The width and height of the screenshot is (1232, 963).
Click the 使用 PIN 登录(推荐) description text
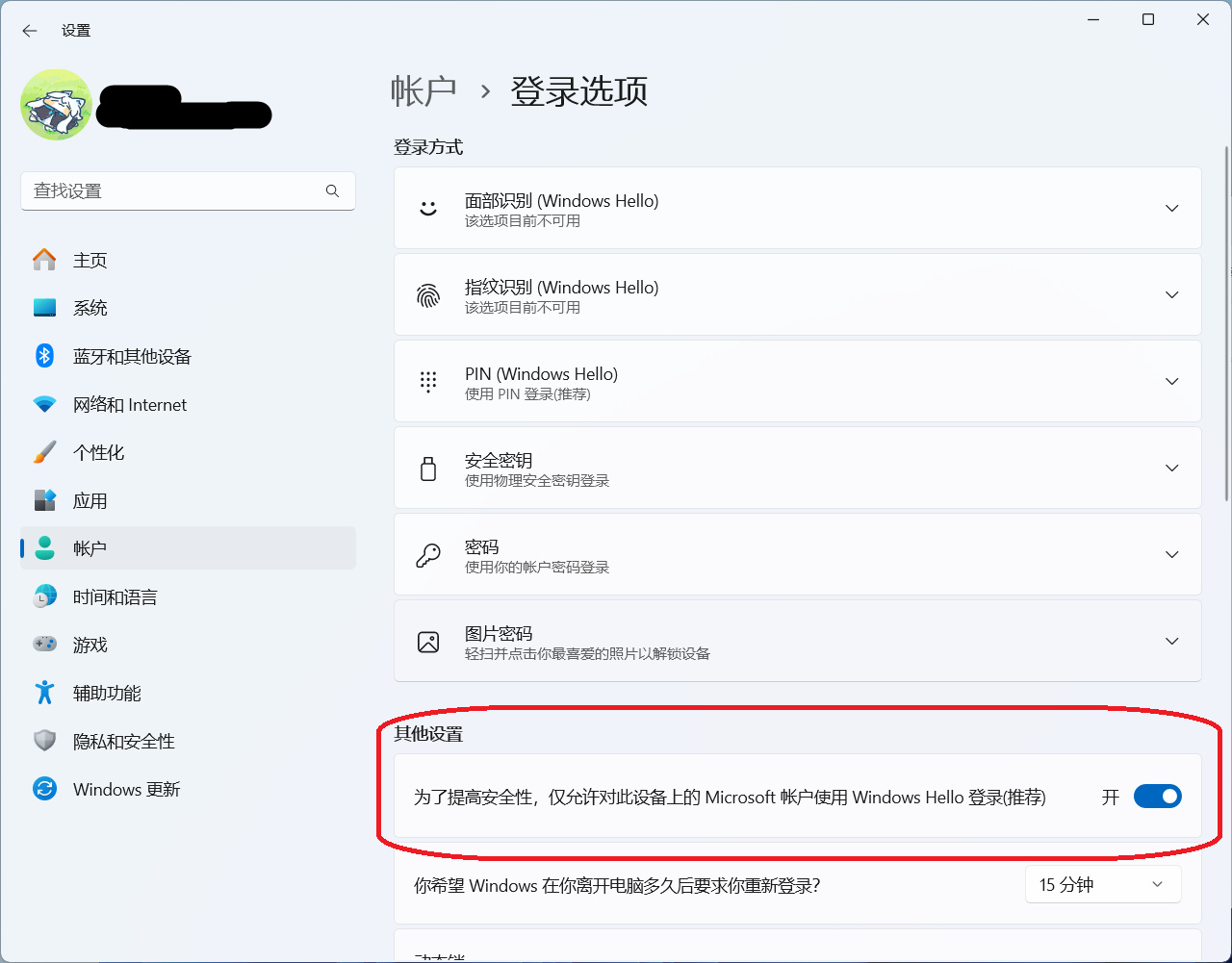(x=527, y=394)
